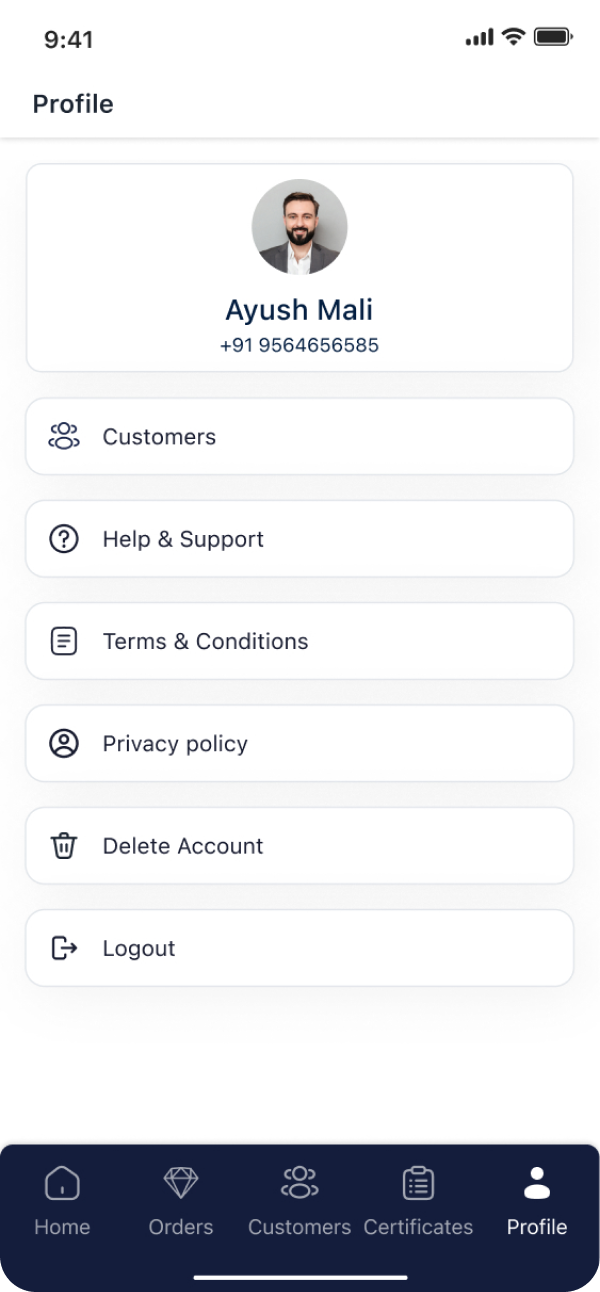600x1292 pixels.
Task: Open the Orders tab label
Action: 181,1227
